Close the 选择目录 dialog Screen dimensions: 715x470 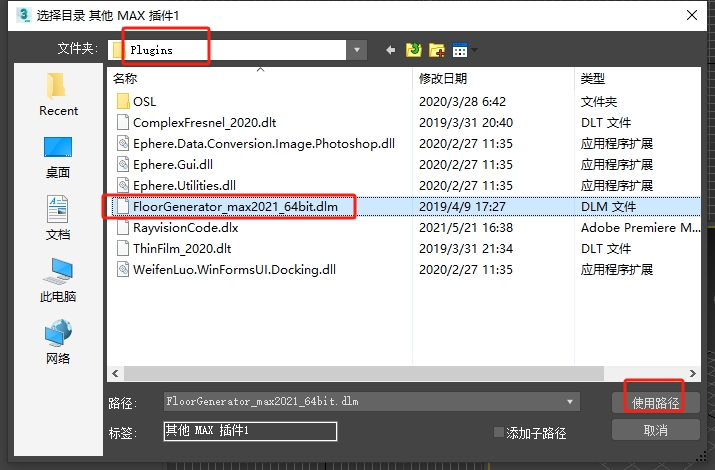click(692, 15)
